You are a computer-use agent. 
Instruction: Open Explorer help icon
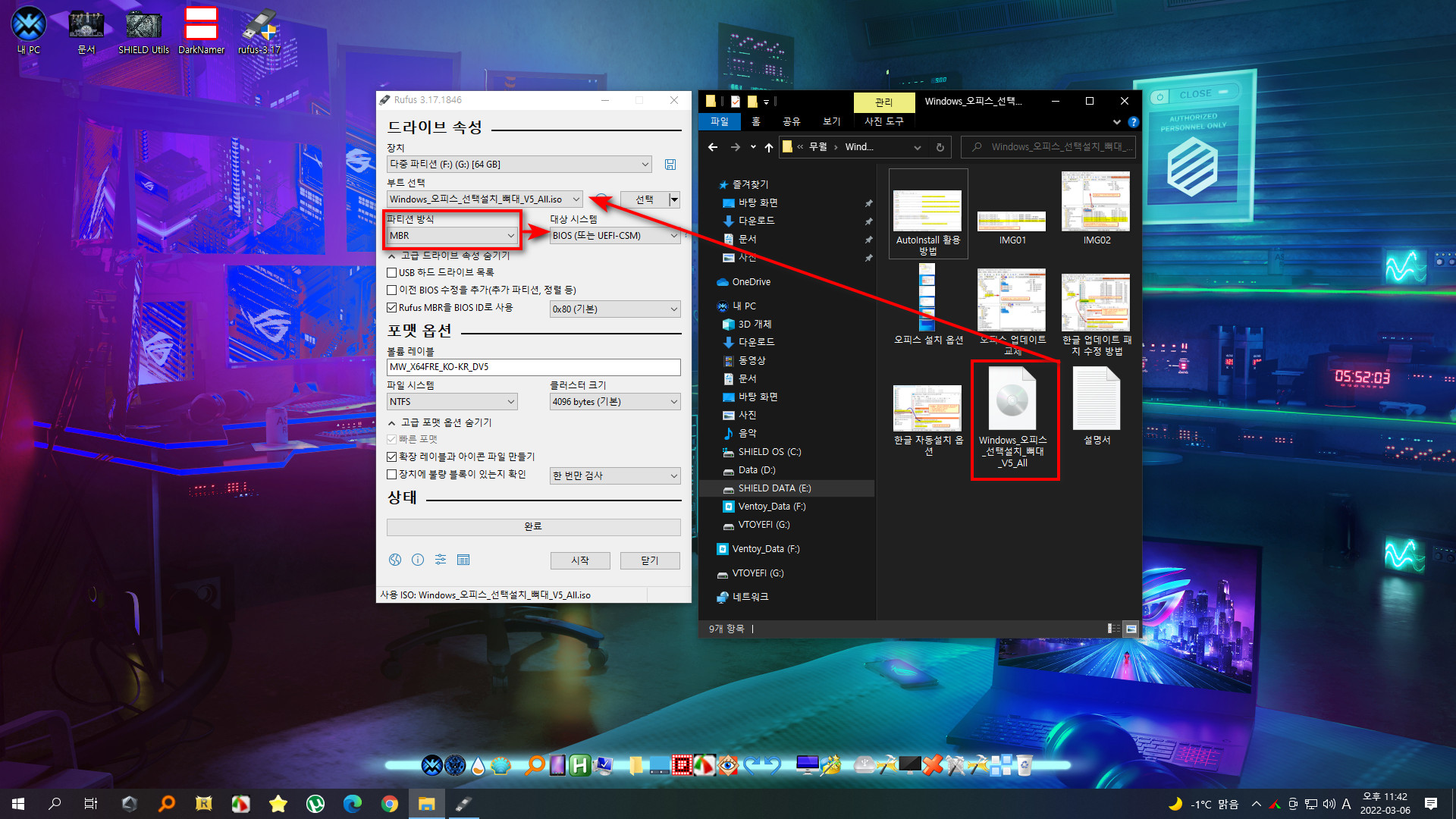click(1133, 122)
